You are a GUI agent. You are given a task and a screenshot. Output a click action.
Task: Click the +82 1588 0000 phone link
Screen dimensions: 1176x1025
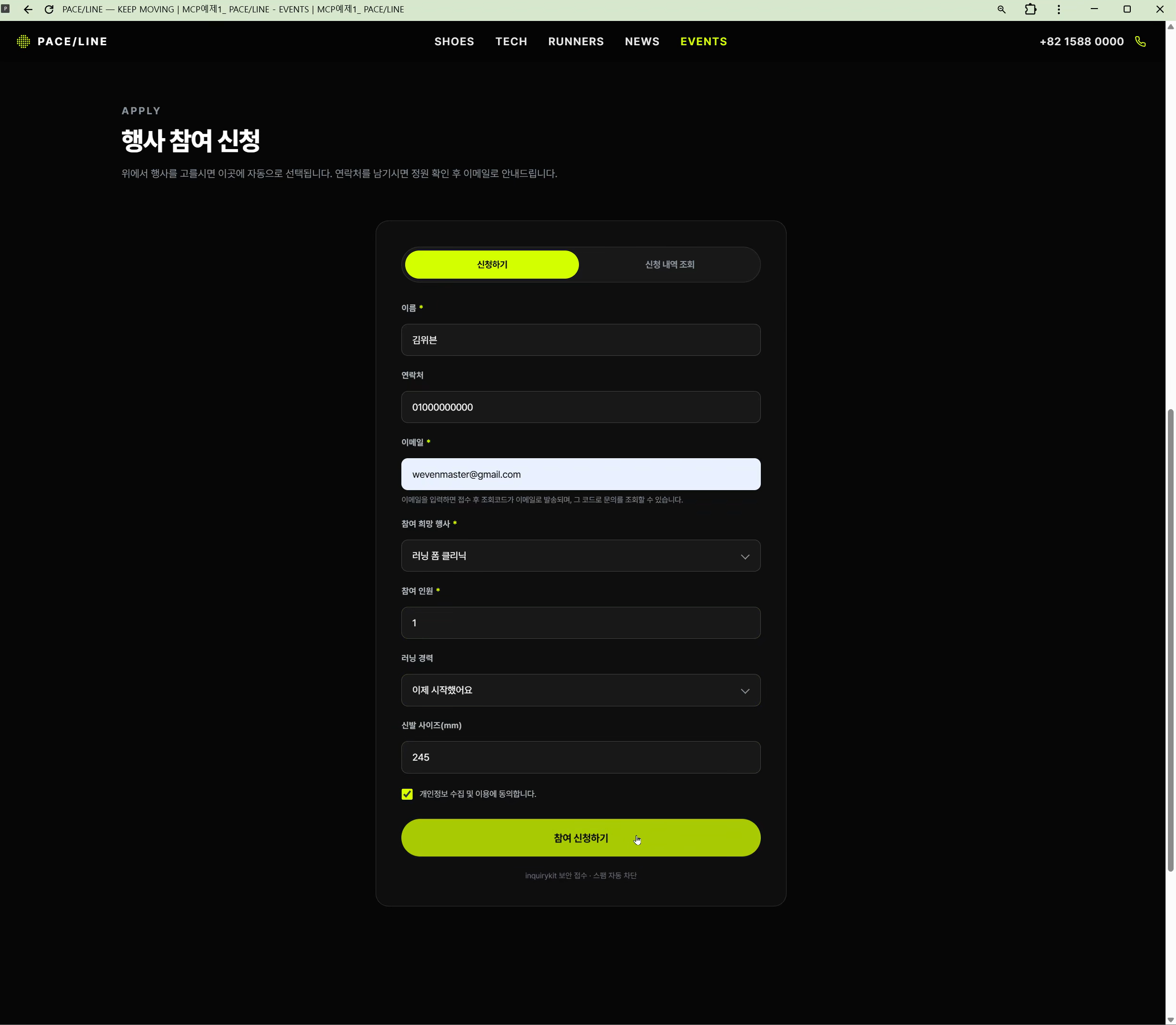click(x=1082, y=41)
